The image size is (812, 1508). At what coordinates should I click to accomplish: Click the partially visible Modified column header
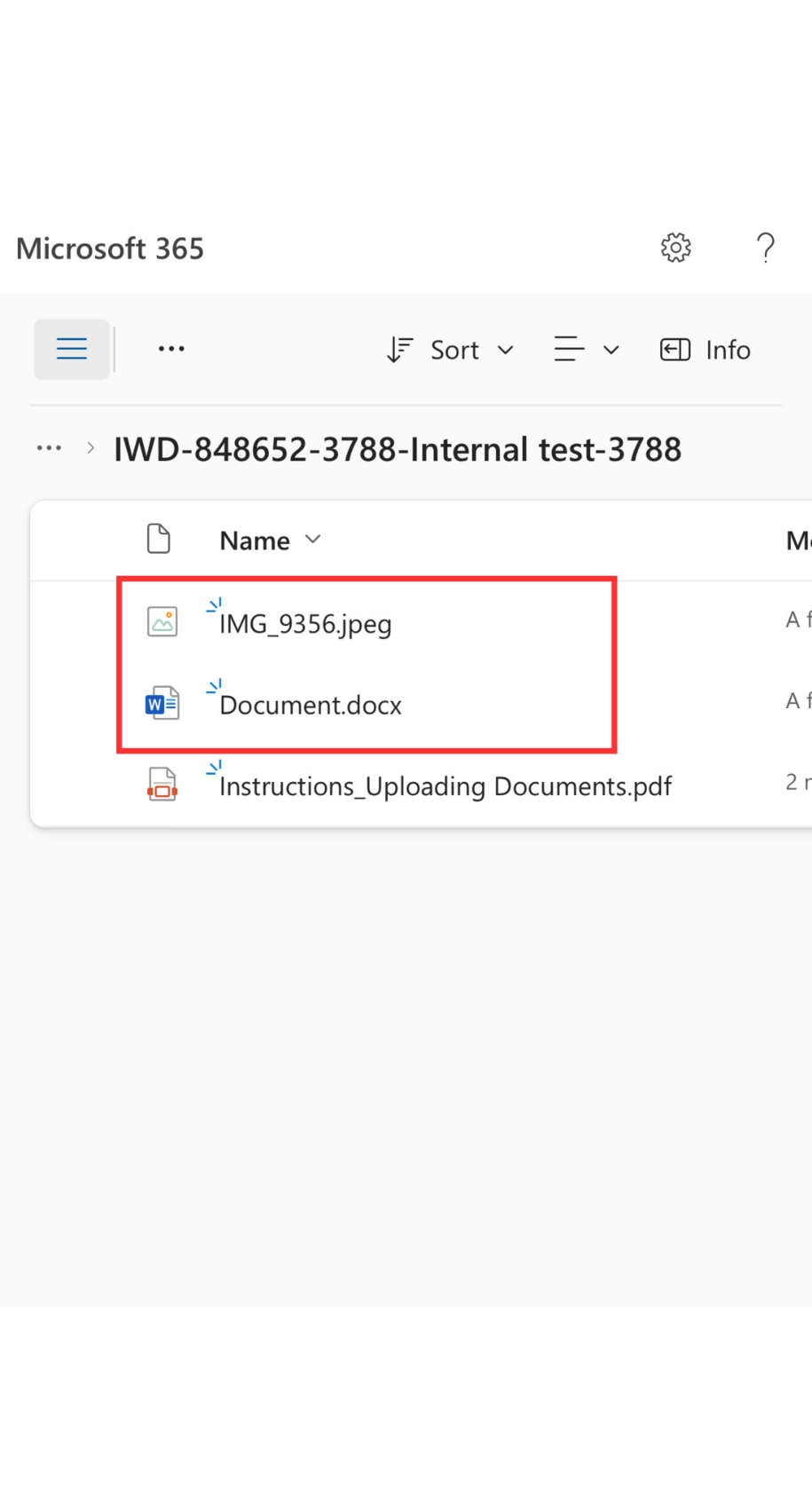coord(798,541)
